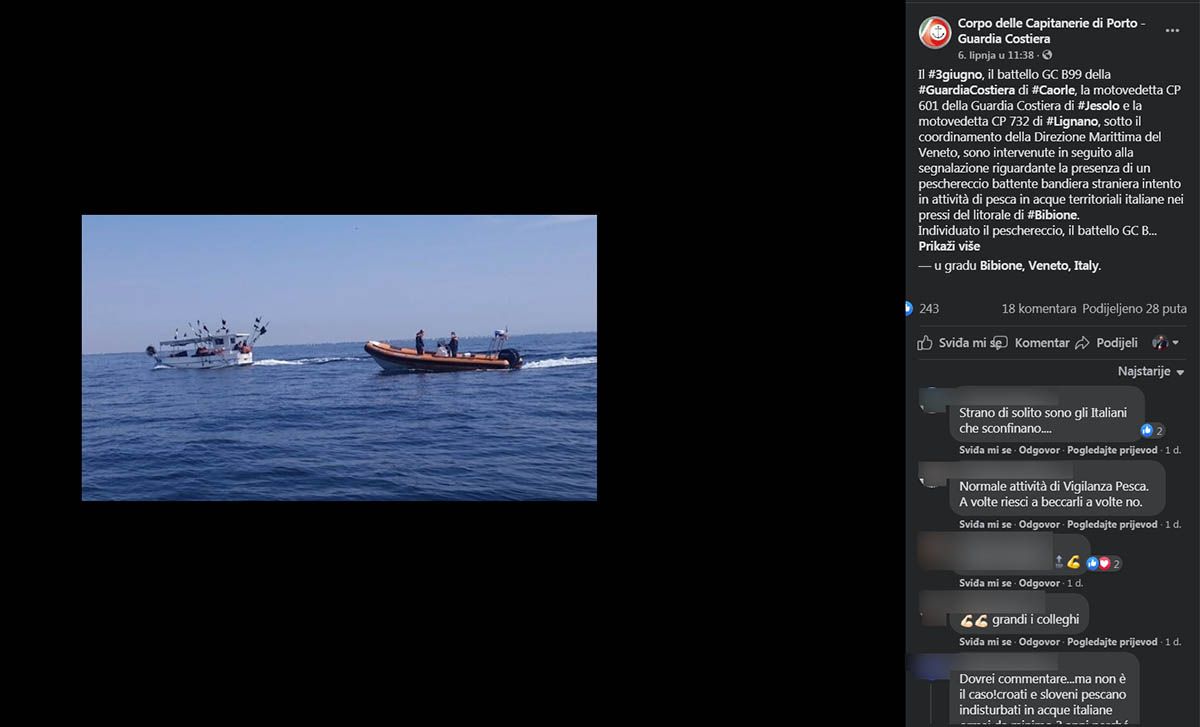Open the Najstarije comment sorting dropdown
The width and height of the screenshot is (1200, 727).
tap(1151, 372)
